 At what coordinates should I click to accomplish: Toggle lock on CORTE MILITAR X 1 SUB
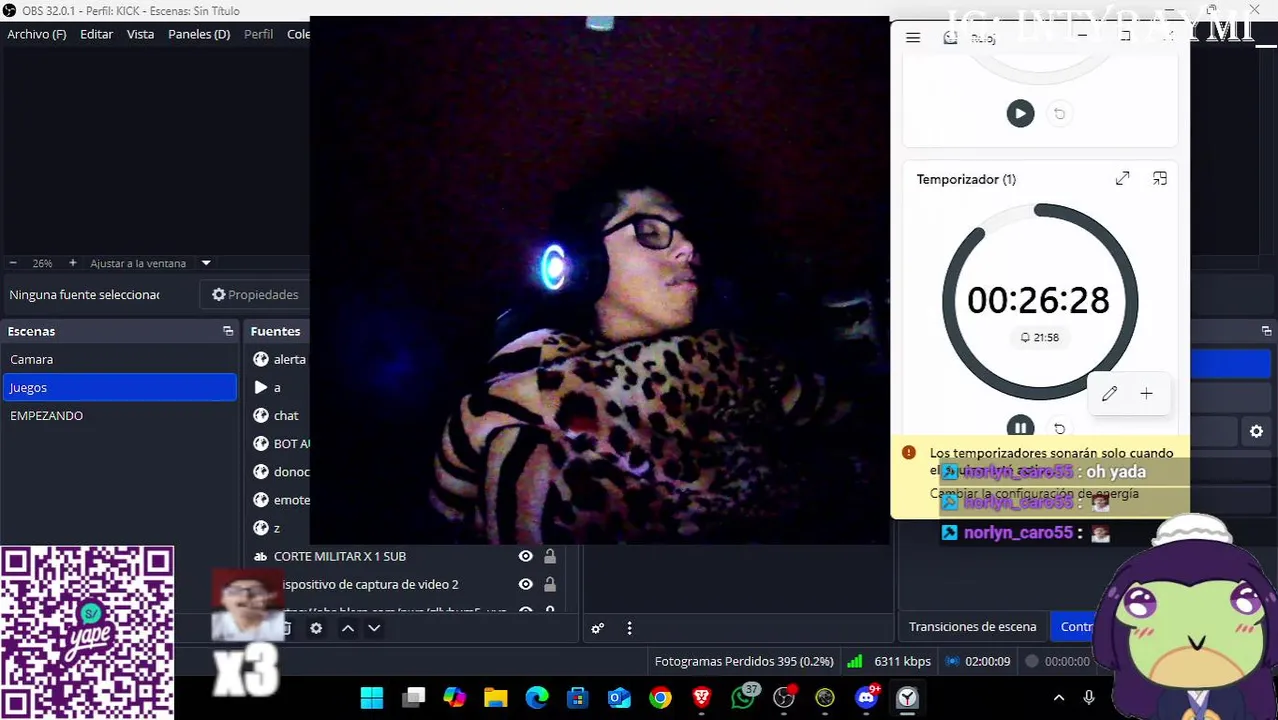coord(550,556)
